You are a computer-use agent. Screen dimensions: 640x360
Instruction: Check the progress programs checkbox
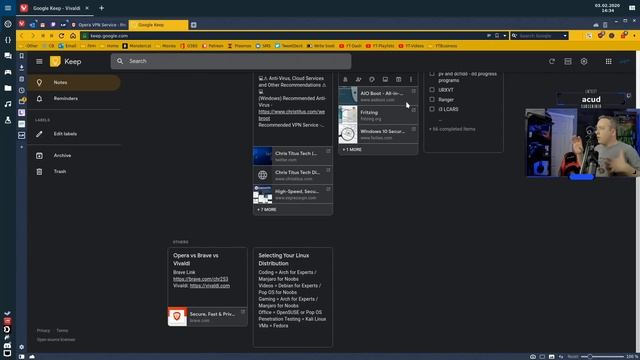click(x=432, y=74)
